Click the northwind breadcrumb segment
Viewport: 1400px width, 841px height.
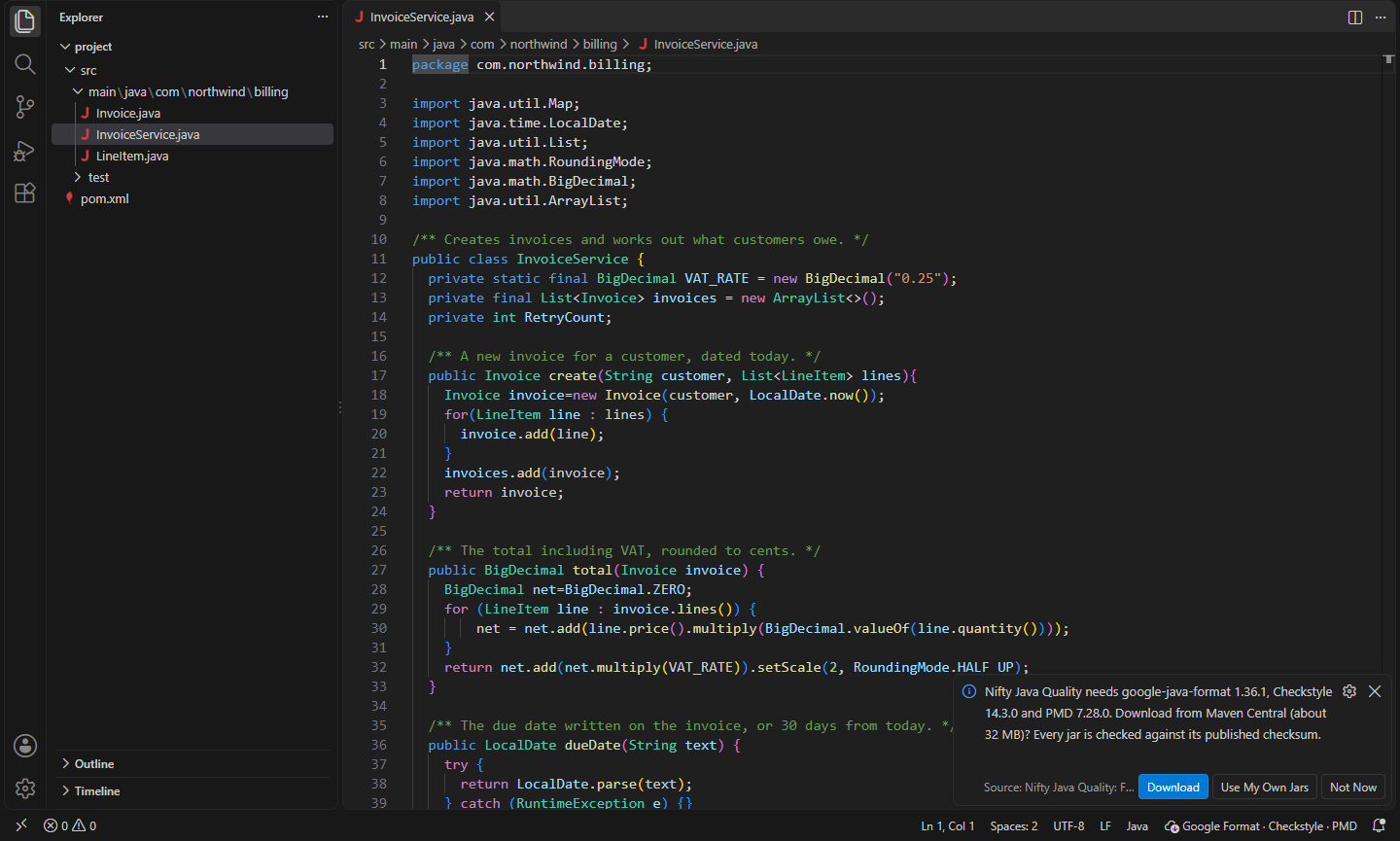(x=539, y=44)
